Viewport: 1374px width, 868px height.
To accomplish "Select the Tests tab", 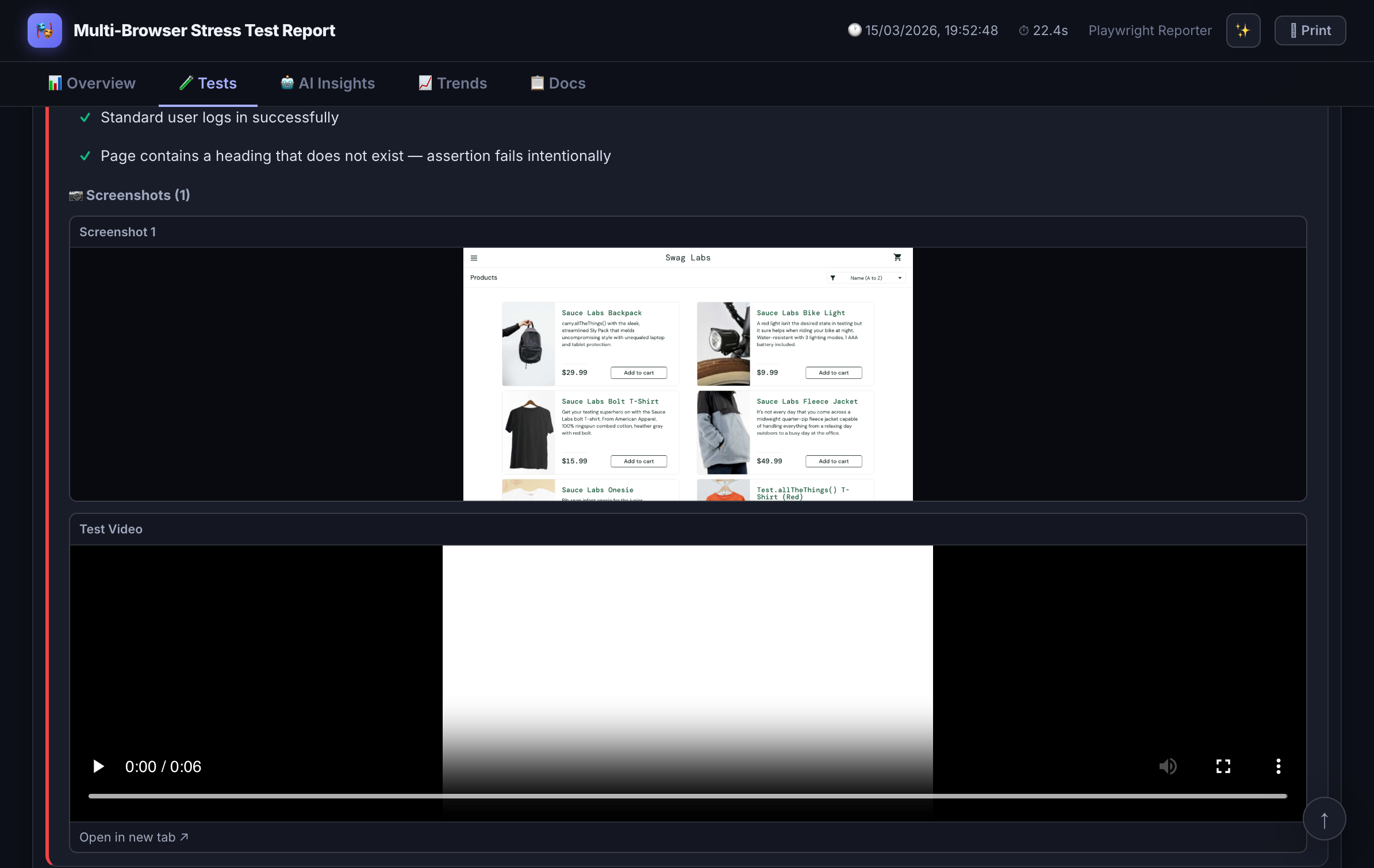I will (208, 83).
